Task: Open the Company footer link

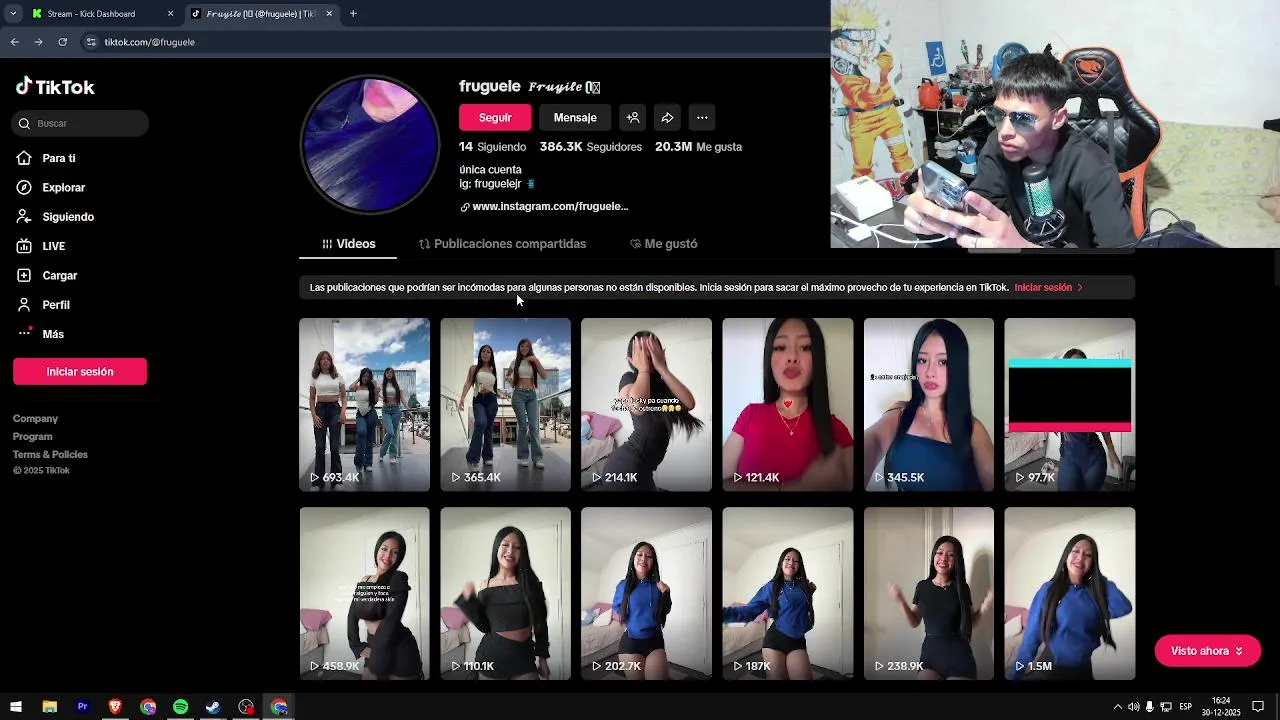Action: (35, 419)
